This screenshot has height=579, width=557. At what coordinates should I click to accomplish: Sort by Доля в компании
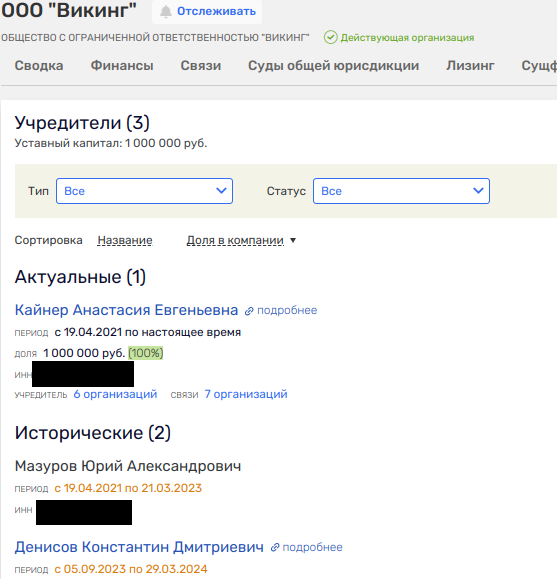[235, 240]
